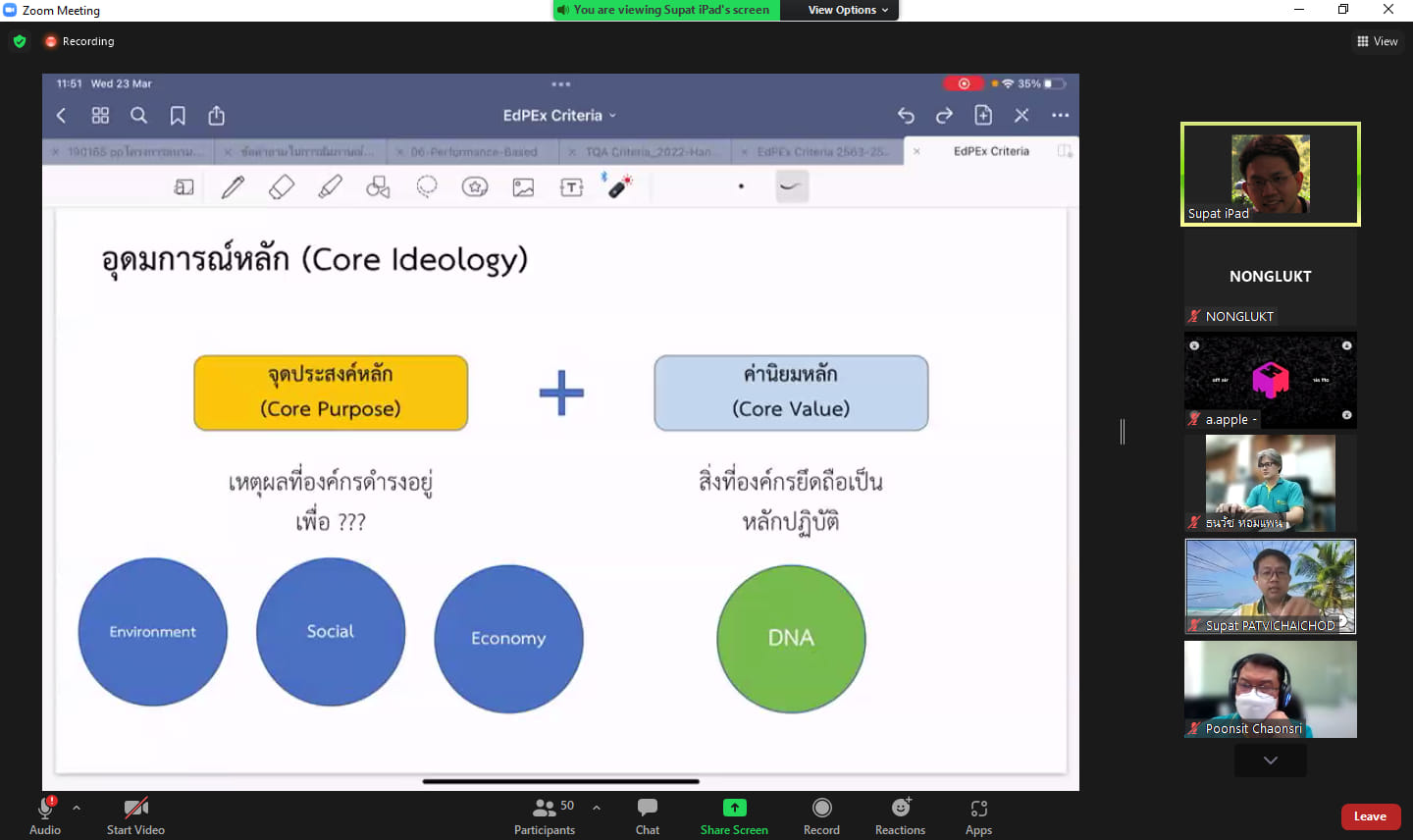Click the redo arrow icon
The width and height of the screenshot is (1413, 840).
[x=944, y=116]
